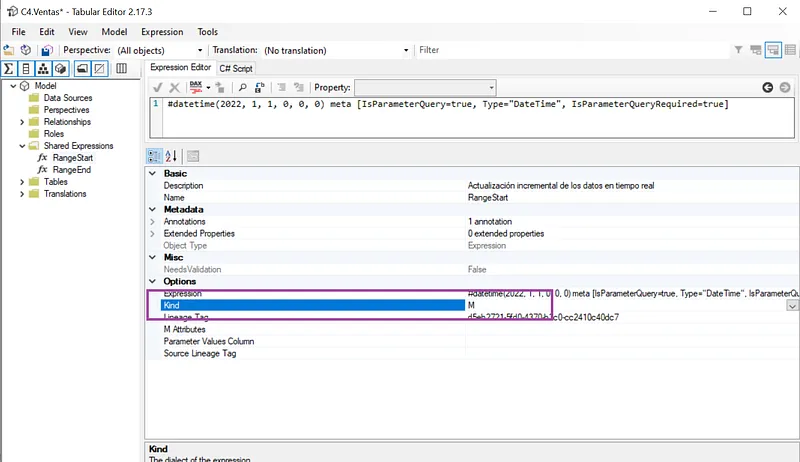
Task: Toggle Show Columns button
Action: click(26, 68)
